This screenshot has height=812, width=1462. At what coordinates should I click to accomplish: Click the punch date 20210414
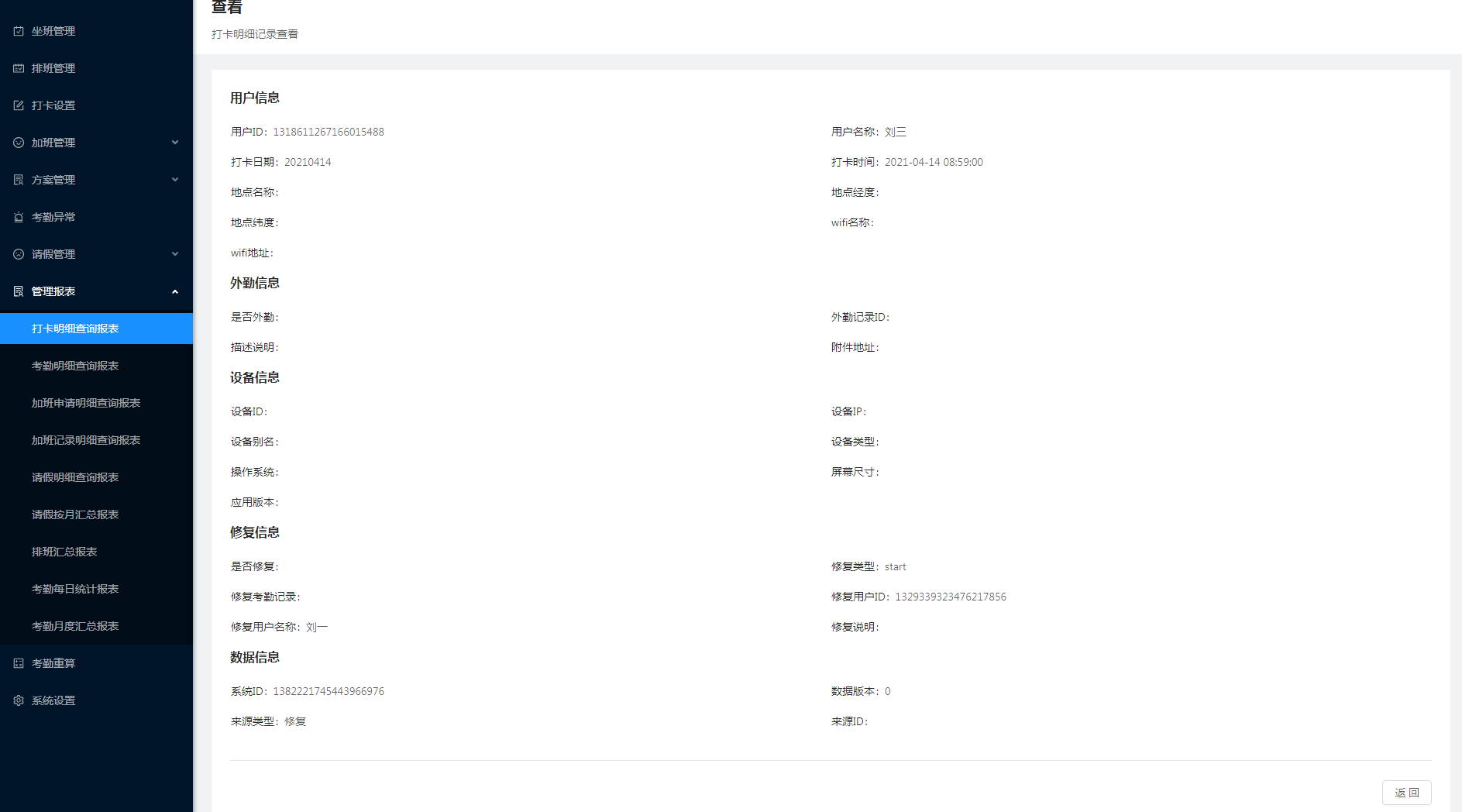click(308, 162)
